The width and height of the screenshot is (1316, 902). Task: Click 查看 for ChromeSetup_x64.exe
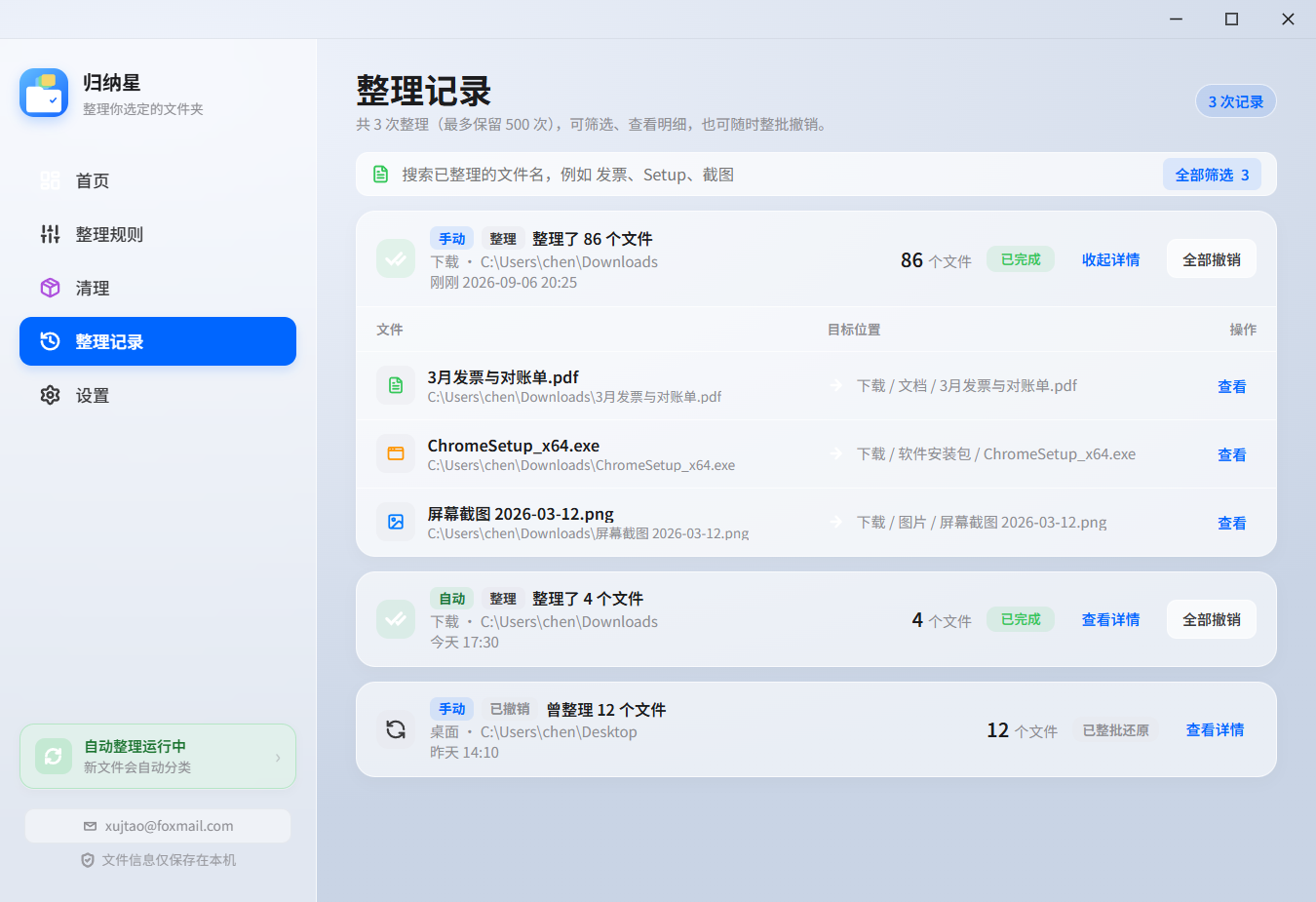click(x=1232, y=454)
